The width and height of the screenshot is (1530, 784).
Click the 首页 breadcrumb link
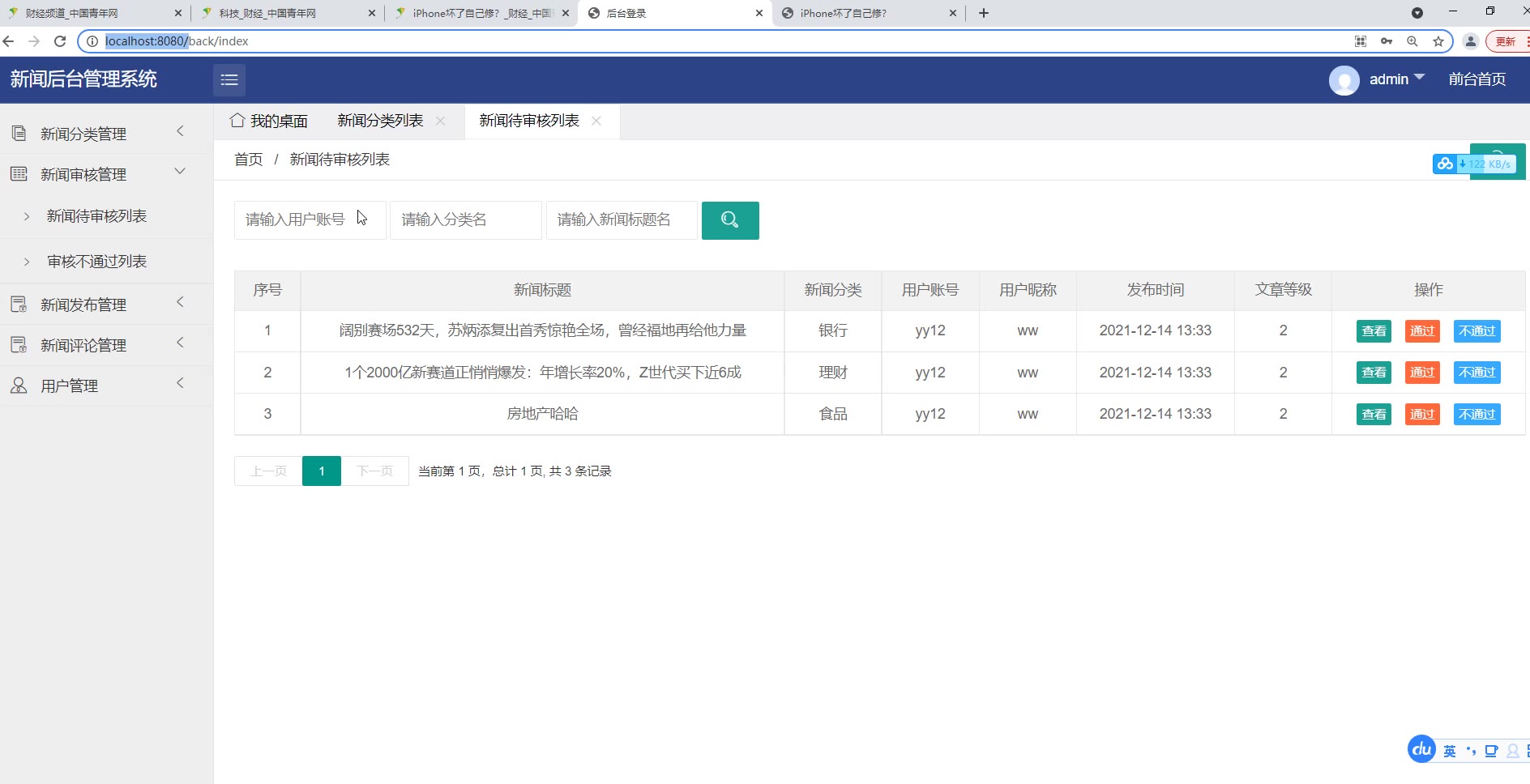tap(249, 160)
